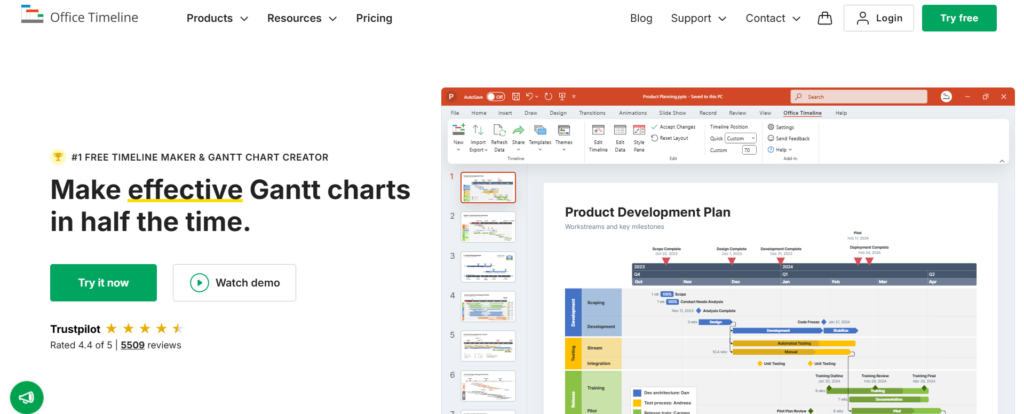Screen dimensions: 1024x414
Task: Click the undo arrow in title bar
Action: 530,97
